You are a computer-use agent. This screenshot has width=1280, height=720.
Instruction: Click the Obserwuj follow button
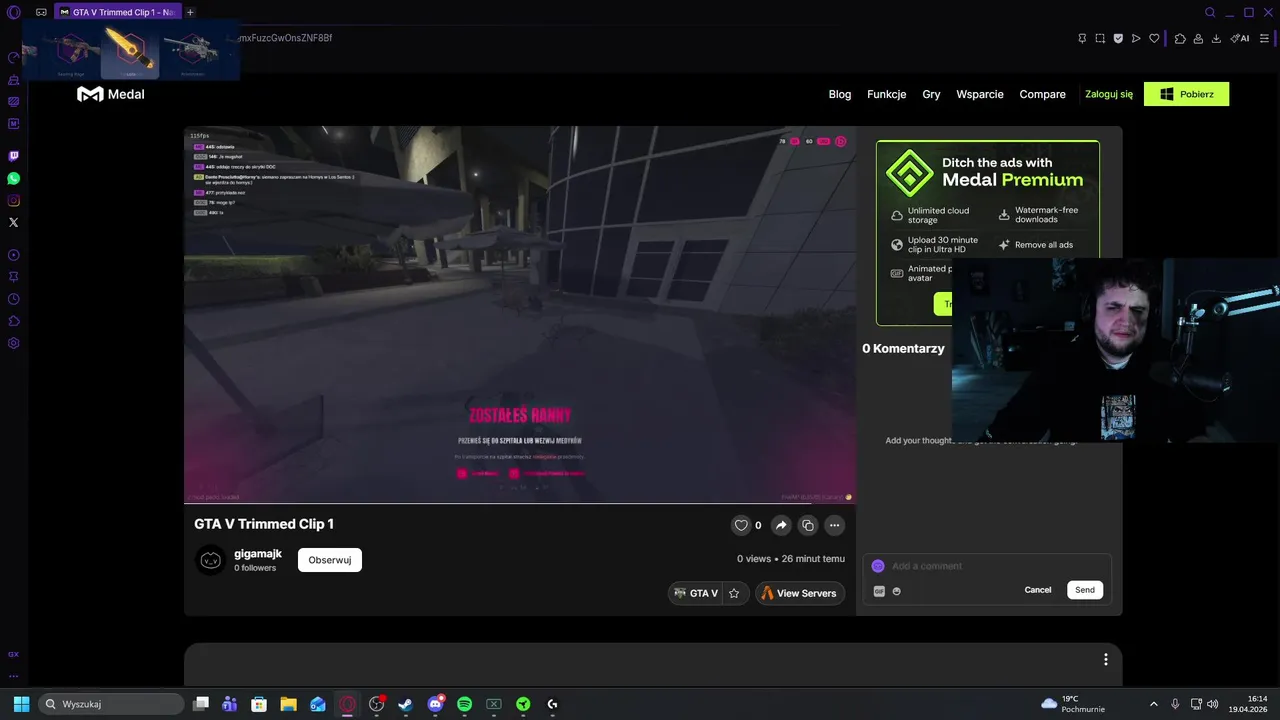[x=330, y=560]
